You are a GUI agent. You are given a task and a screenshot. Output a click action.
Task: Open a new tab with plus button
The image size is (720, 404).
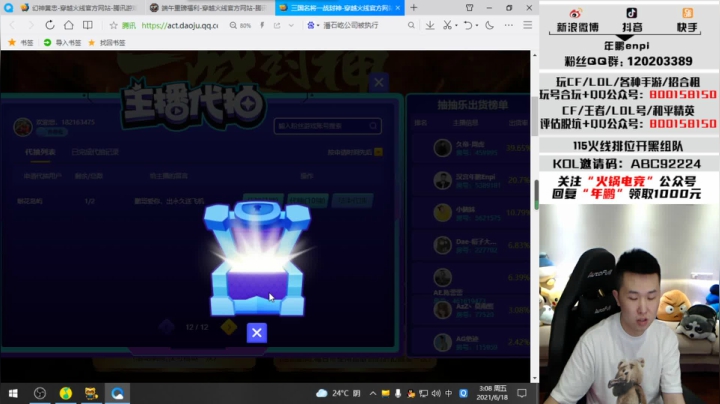pos(414,8)
